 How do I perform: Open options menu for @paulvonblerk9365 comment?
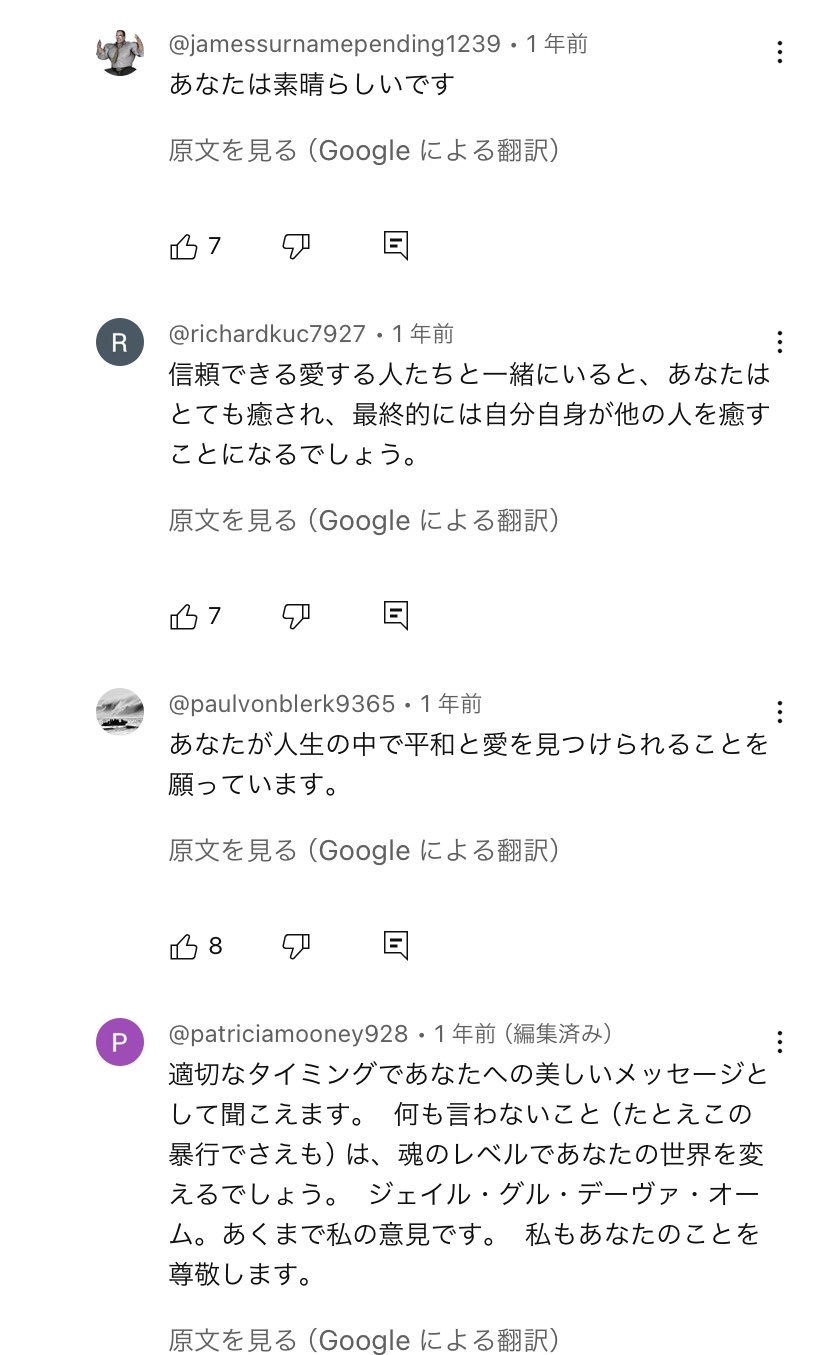779,712
